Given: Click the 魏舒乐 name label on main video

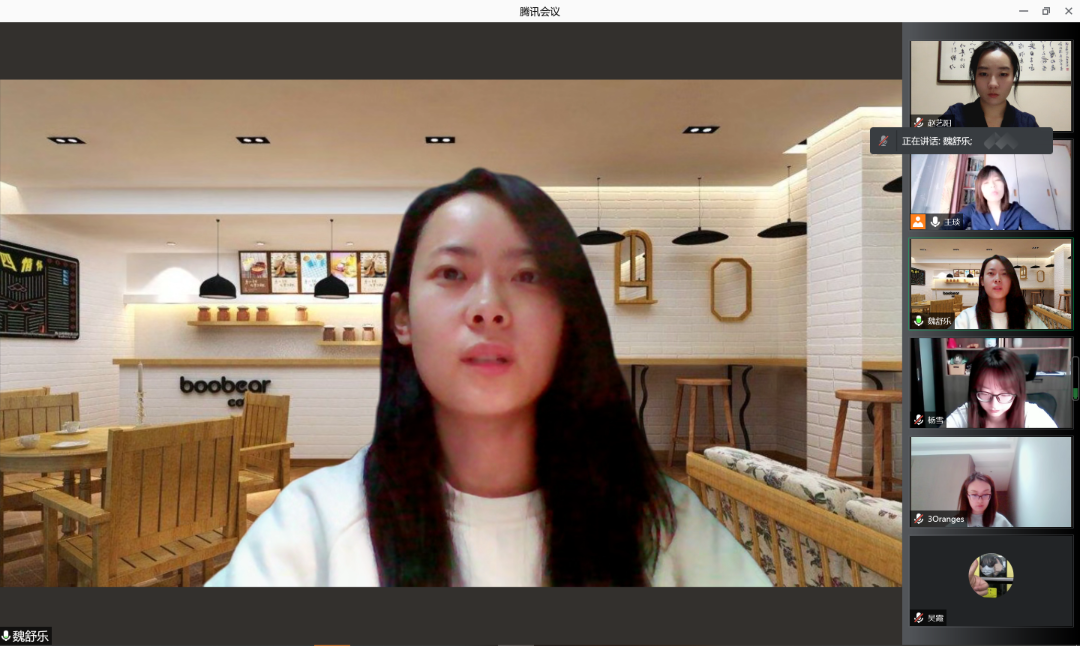Looking at the screenshot, I should [x=30, y=636].
